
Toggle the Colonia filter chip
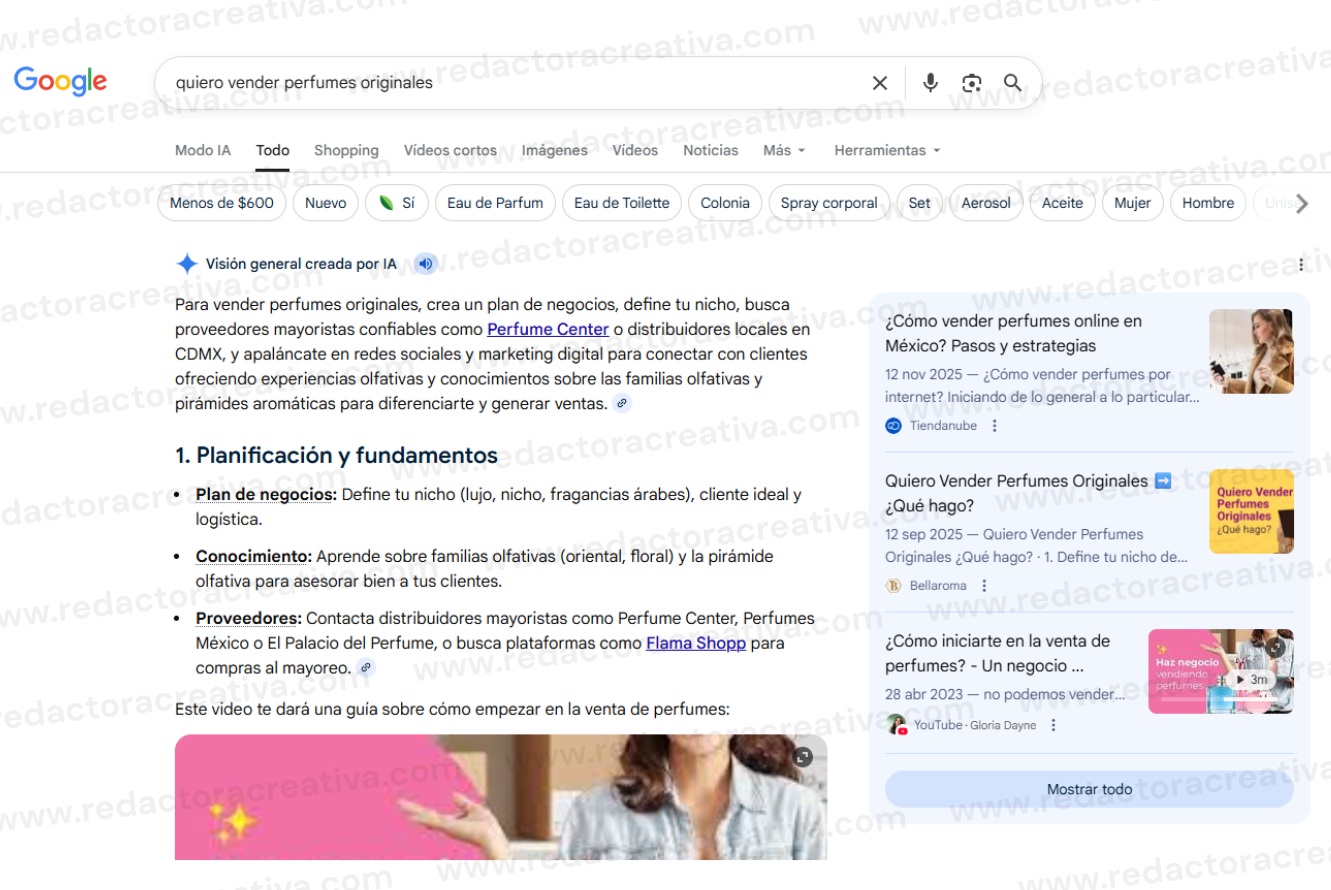click(x=725, y=203)
